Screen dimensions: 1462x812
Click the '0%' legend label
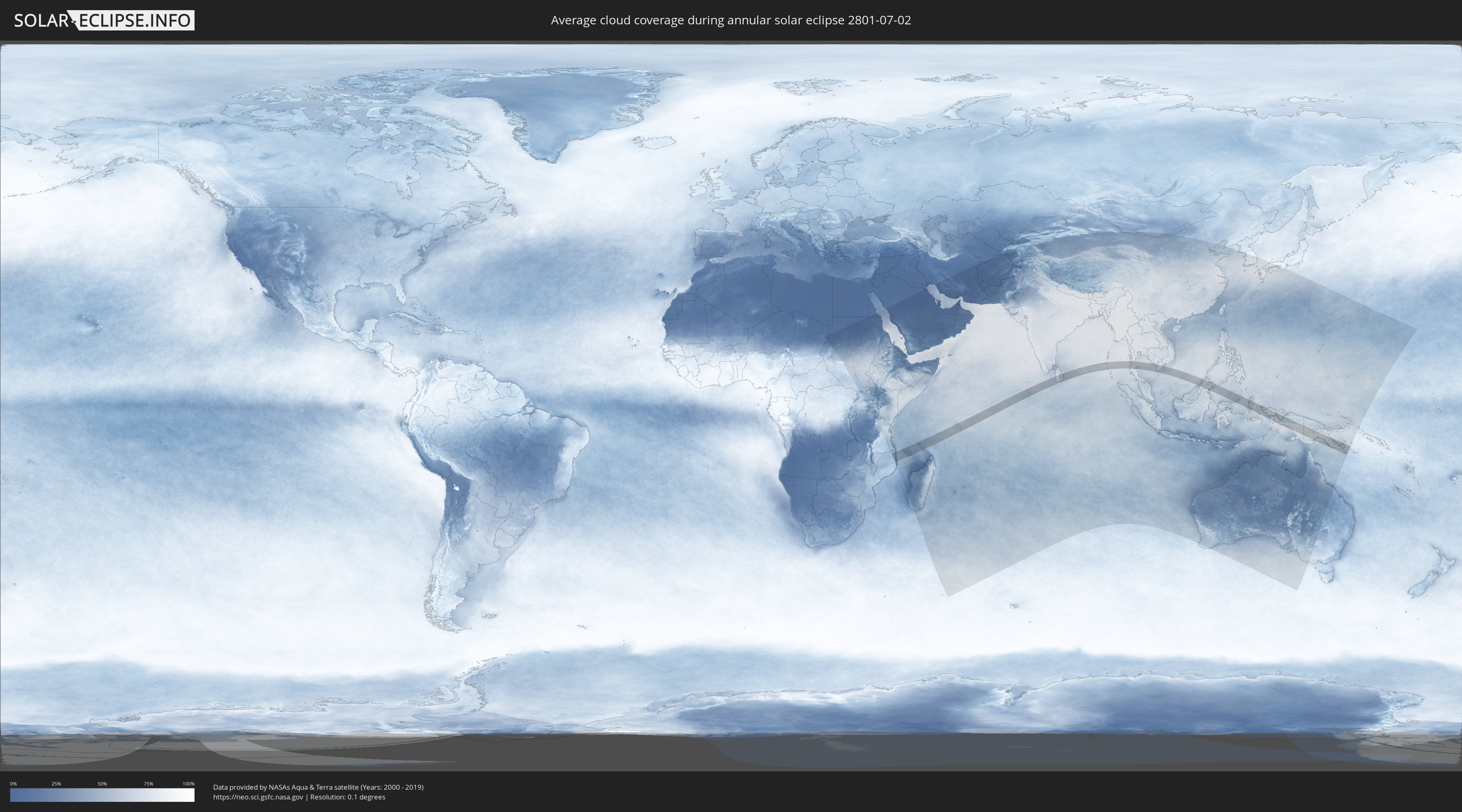pos(13,784)
